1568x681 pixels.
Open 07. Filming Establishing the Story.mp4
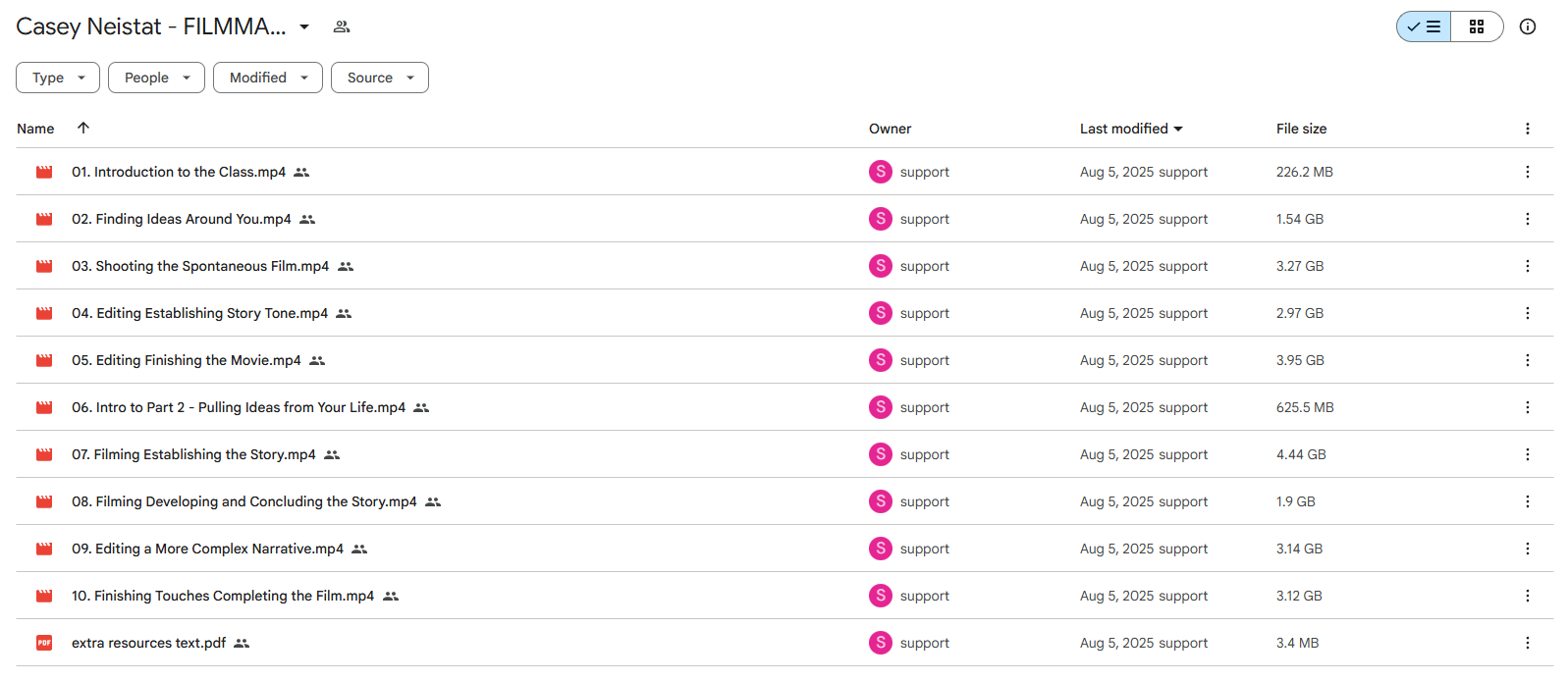193,454
